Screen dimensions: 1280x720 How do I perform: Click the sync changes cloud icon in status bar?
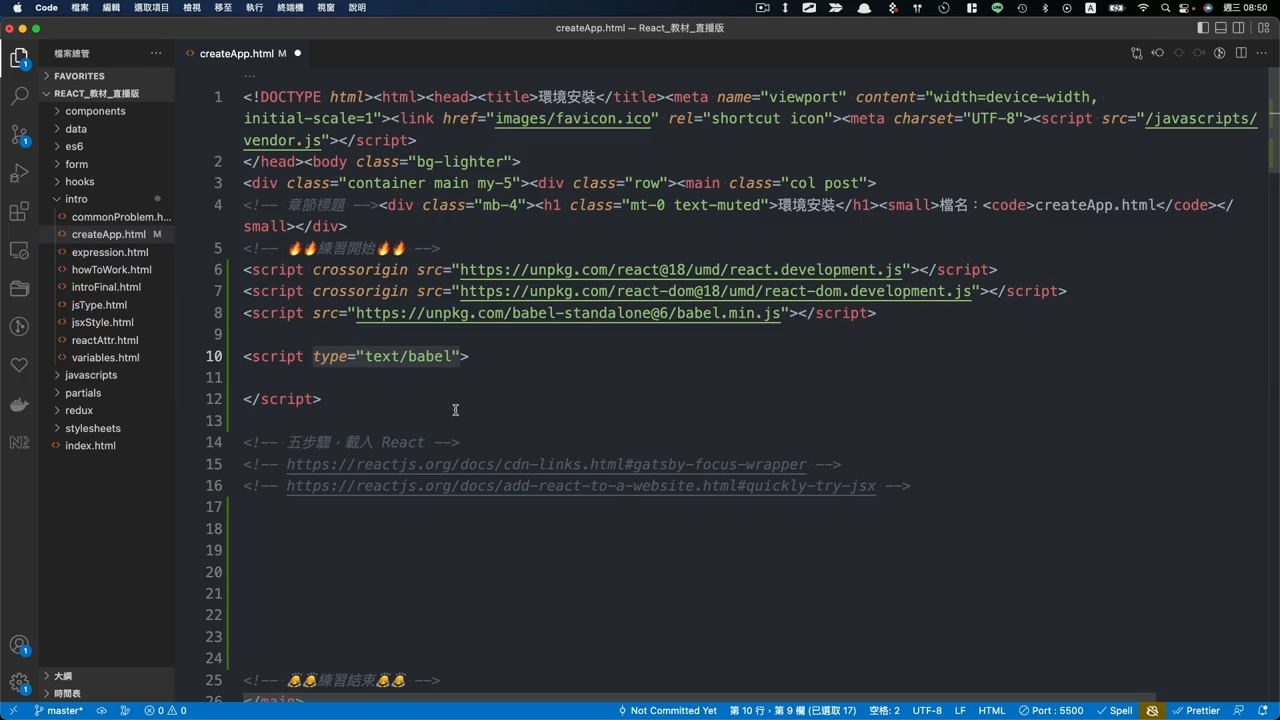[x=101, y=711]
